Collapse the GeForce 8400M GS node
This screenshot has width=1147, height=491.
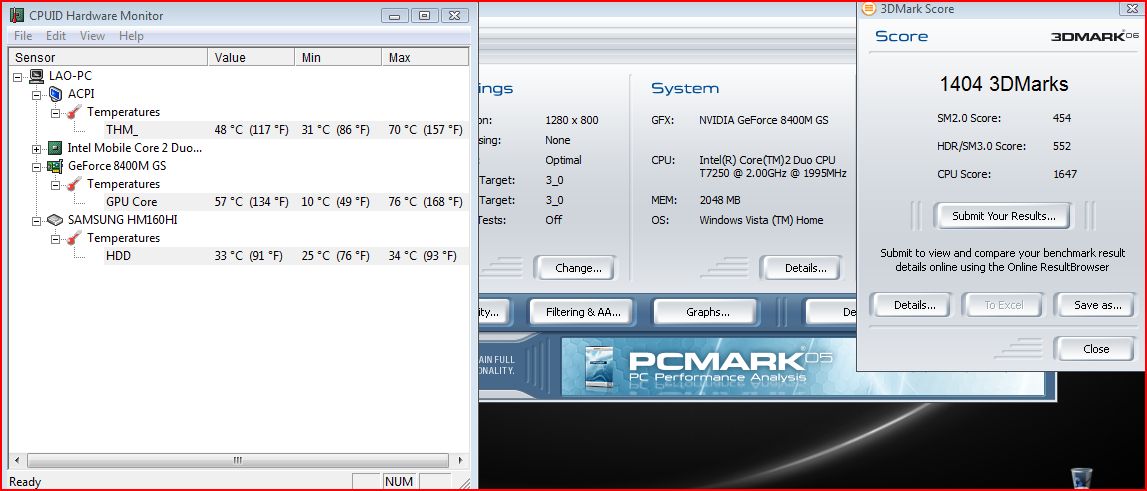pos(37,166)
